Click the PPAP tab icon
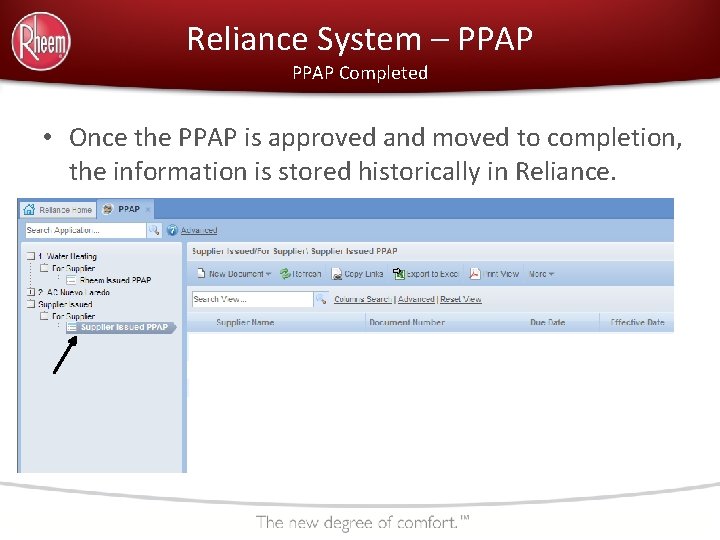The image size is (720, 540). pos(107,209)
